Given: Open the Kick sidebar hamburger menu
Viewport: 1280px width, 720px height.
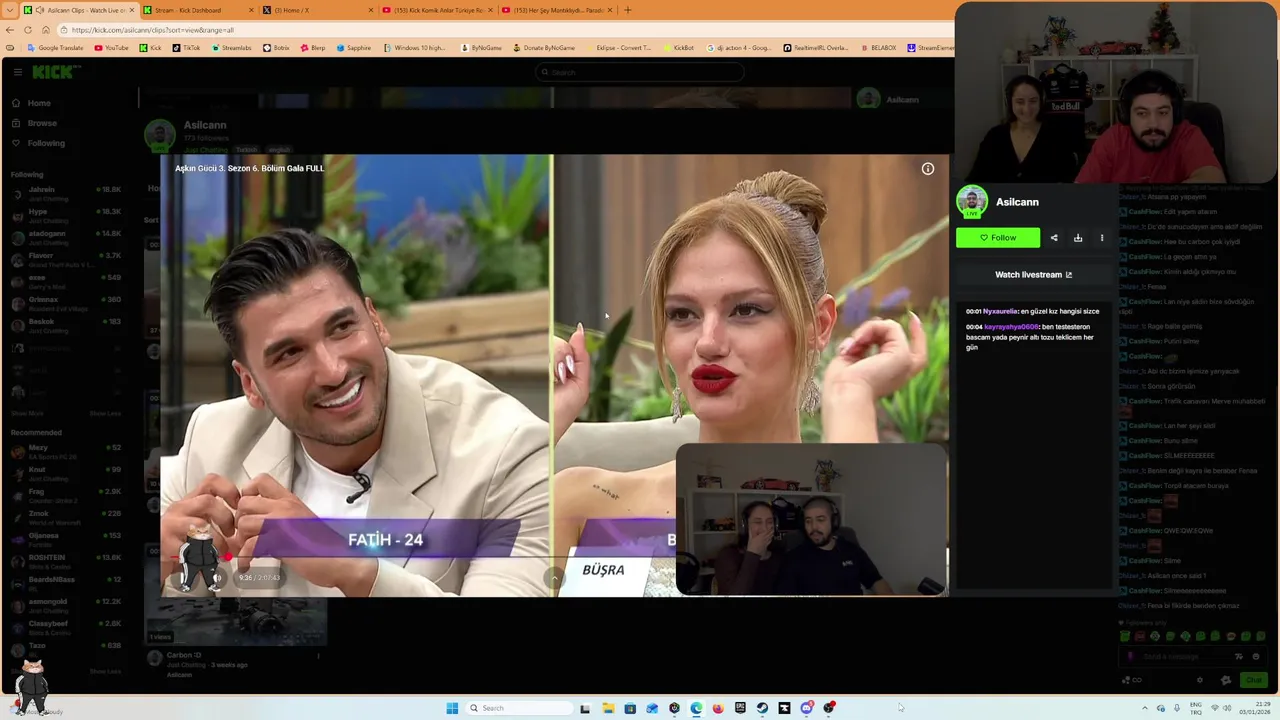Looking at the screenshot, I should (18, 72).
